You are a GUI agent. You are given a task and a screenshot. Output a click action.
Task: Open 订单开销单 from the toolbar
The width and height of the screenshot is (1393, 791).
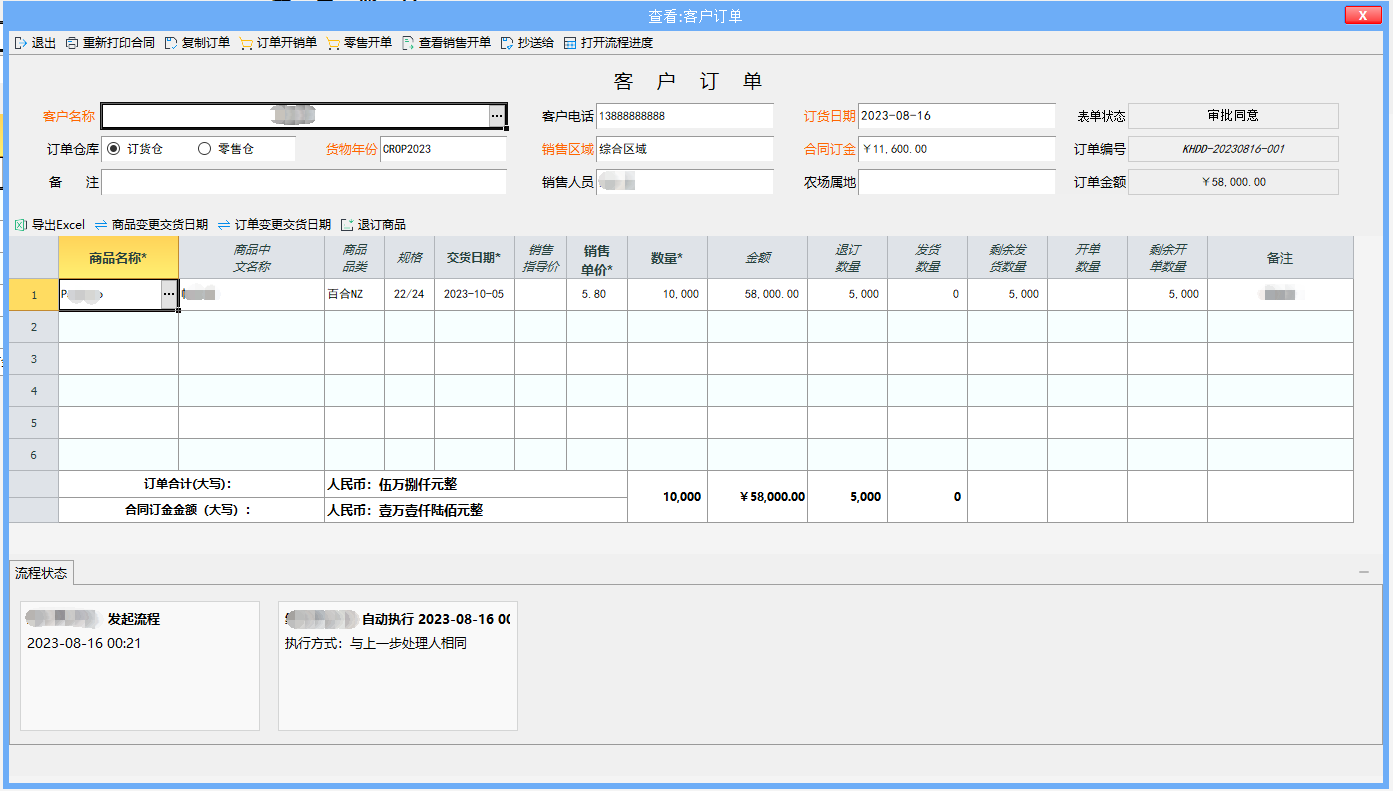click(278, 43)
